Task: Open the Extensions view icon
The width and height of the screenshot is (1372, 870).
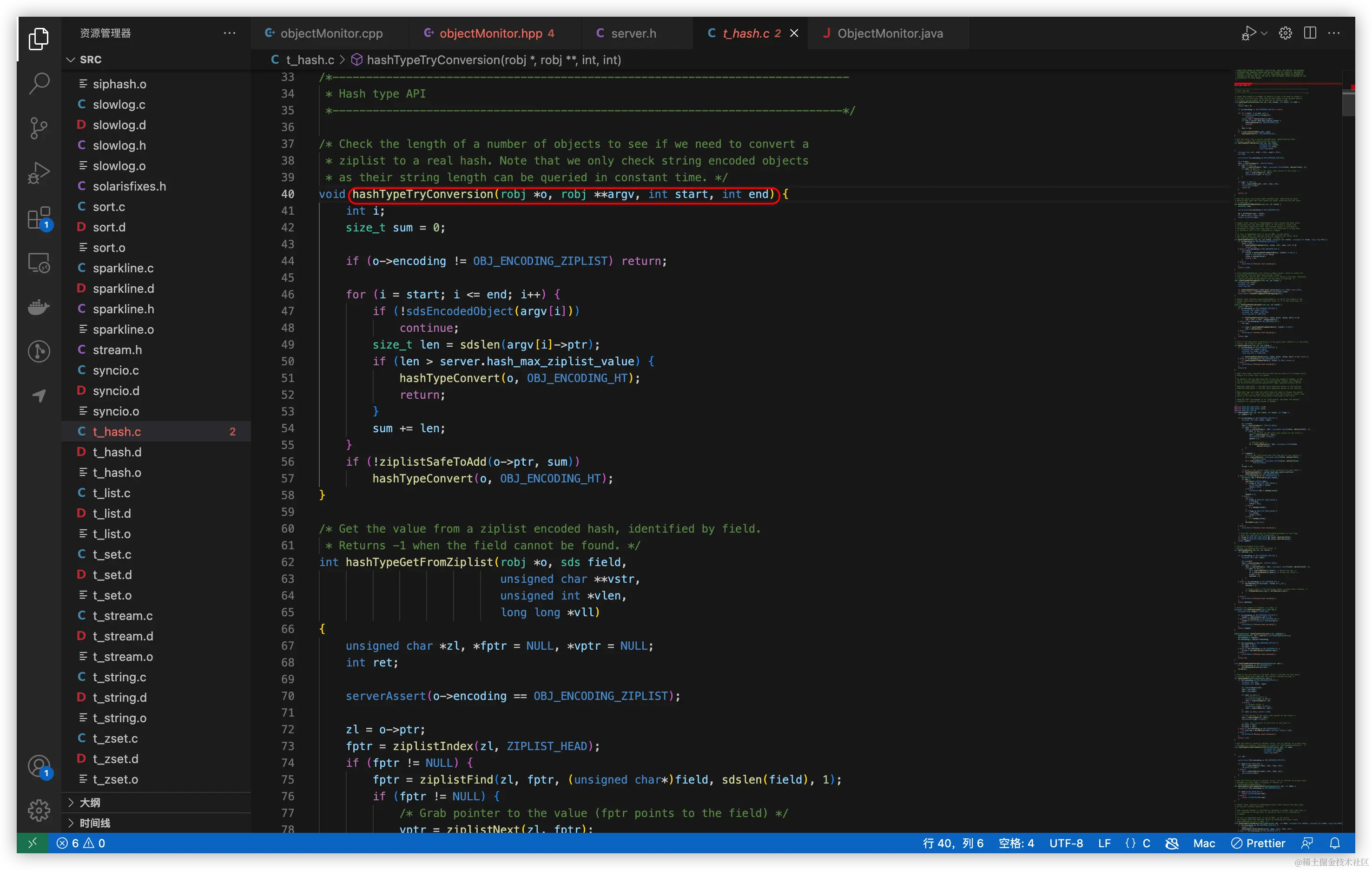Action: coord(39,217)
